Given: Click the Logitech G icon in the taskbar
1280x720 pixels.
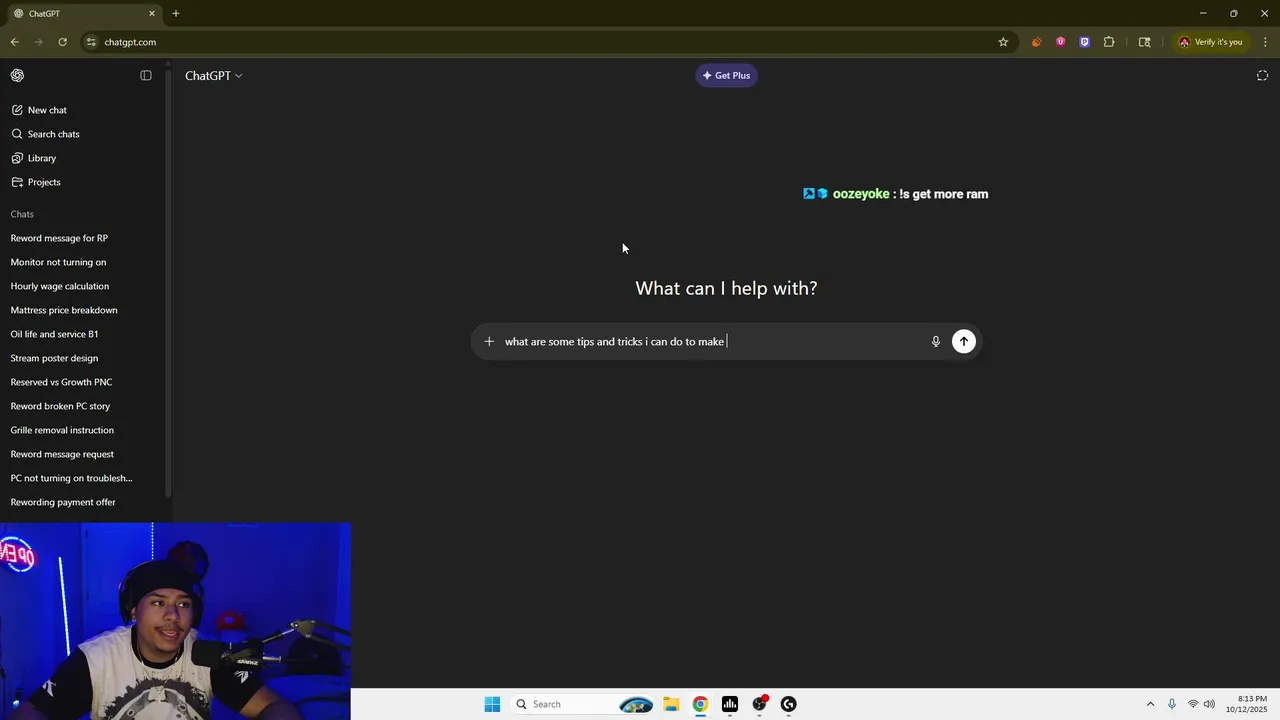Looking at the screenshot, I should [789, 704].
